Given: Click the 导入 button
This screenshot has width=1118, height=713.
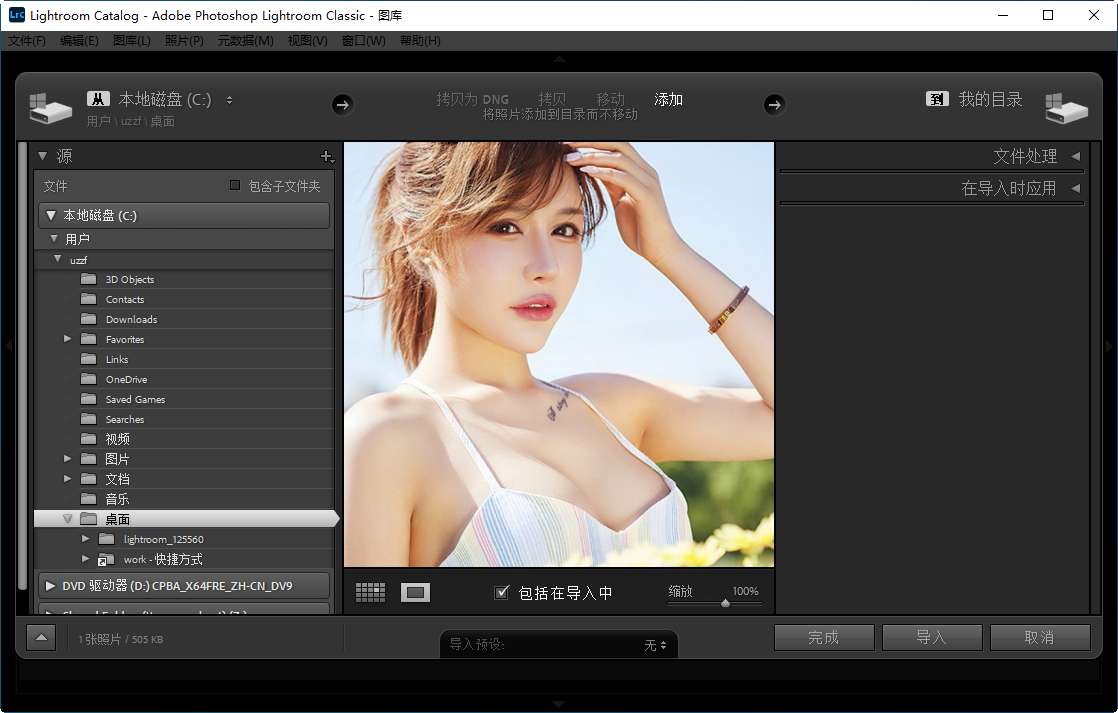Looking at the screenshot, I should coord(932,637).
